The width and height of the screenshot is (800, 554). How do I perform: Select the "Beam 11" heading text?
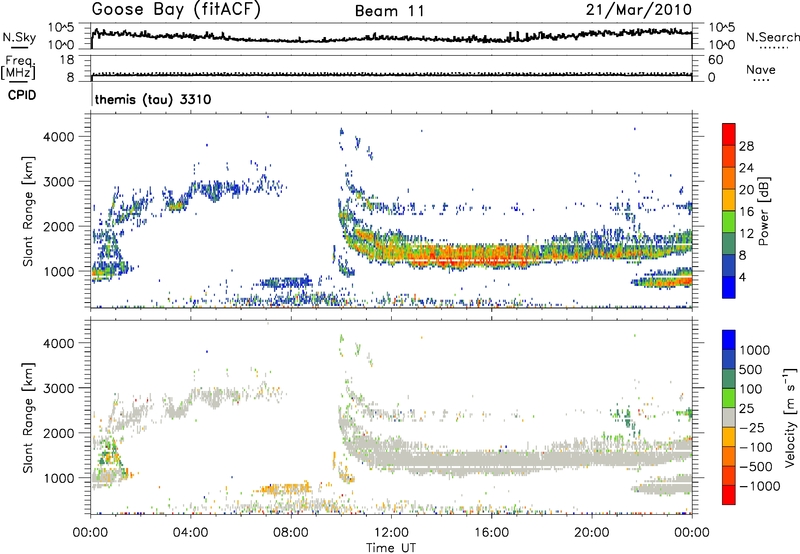click(390, 11)
